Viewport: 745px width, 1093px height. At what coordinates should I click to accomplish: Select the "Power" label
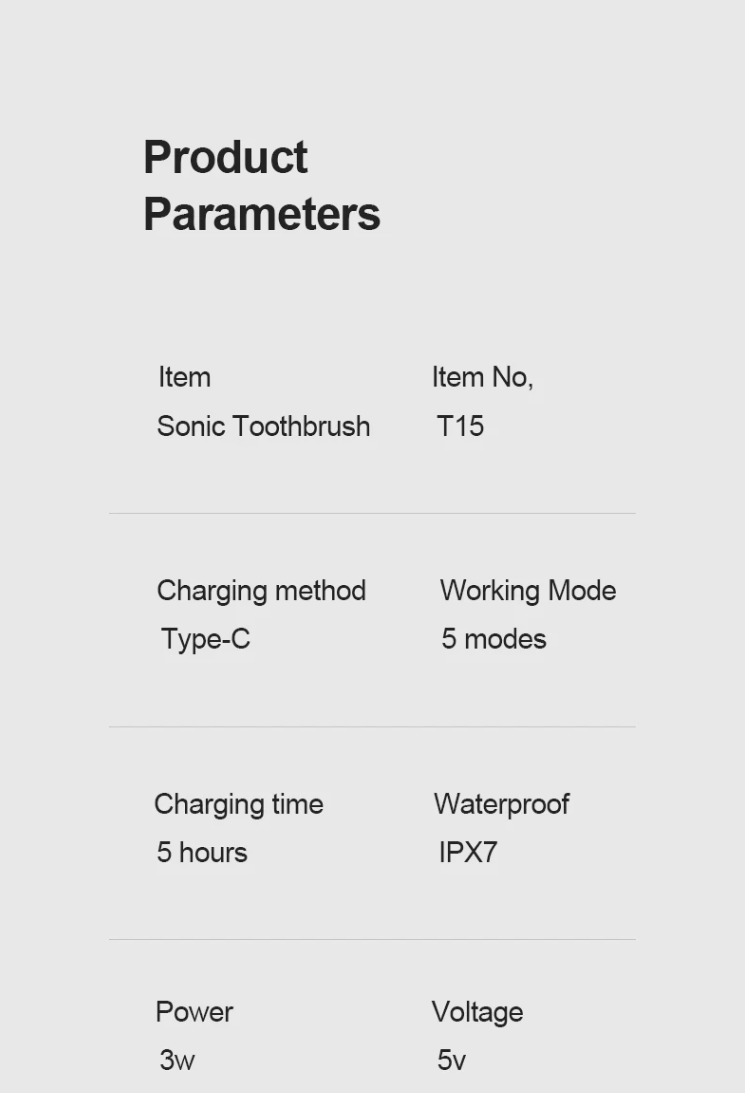tap(194, 1012)
